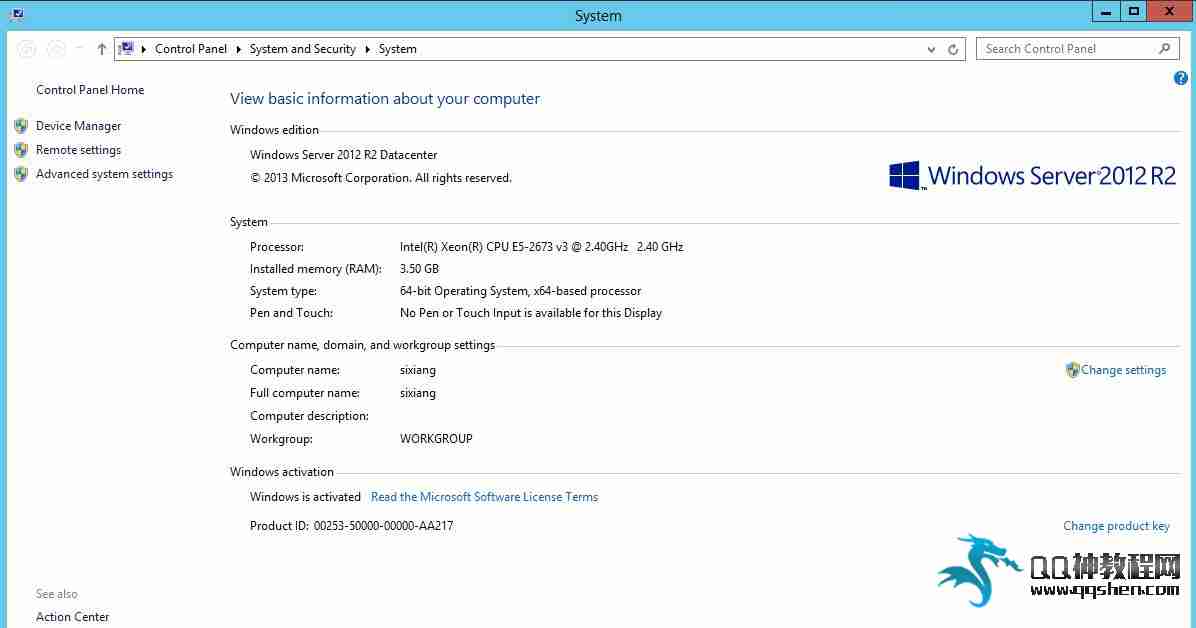This screenshot has height=628, width=1196.
Task: Click the Back navigation arrow
Action: point(27,49)
